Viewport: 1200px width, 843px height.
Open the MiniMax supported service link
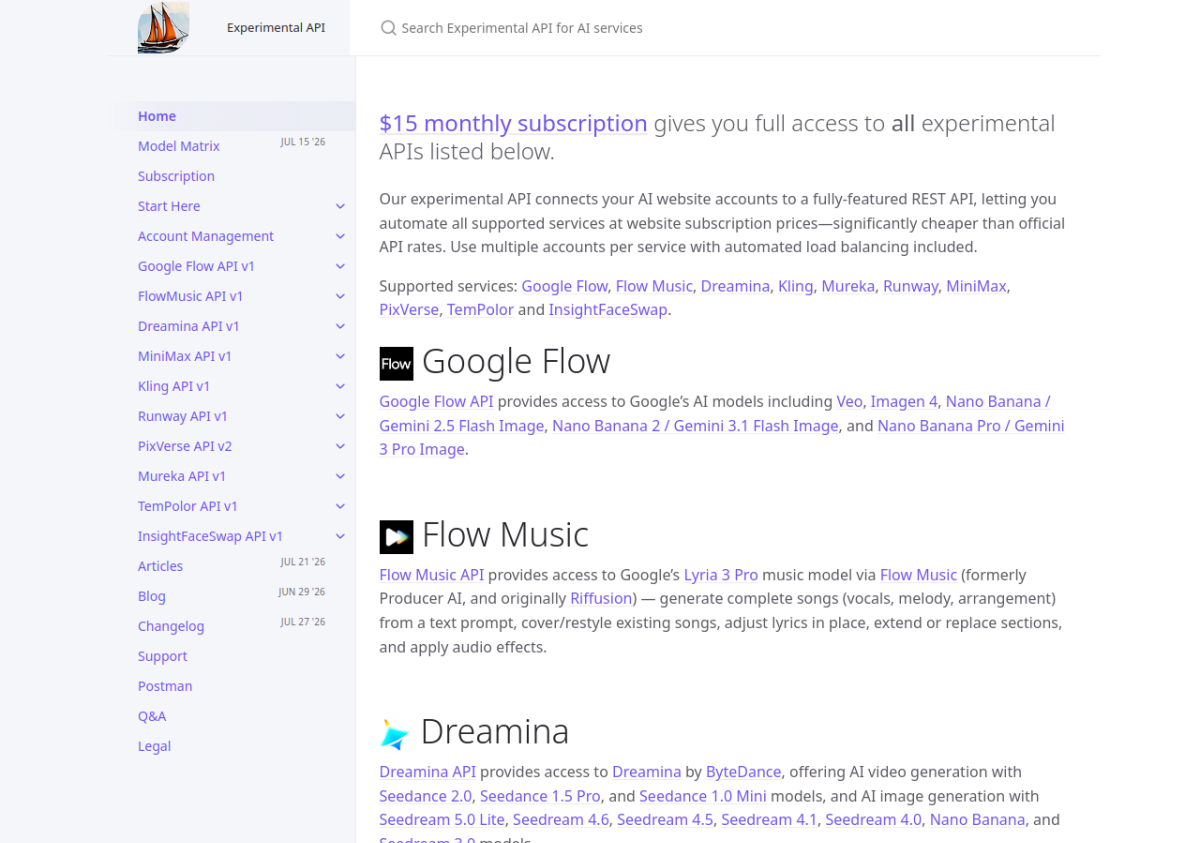tap(976, 286)
